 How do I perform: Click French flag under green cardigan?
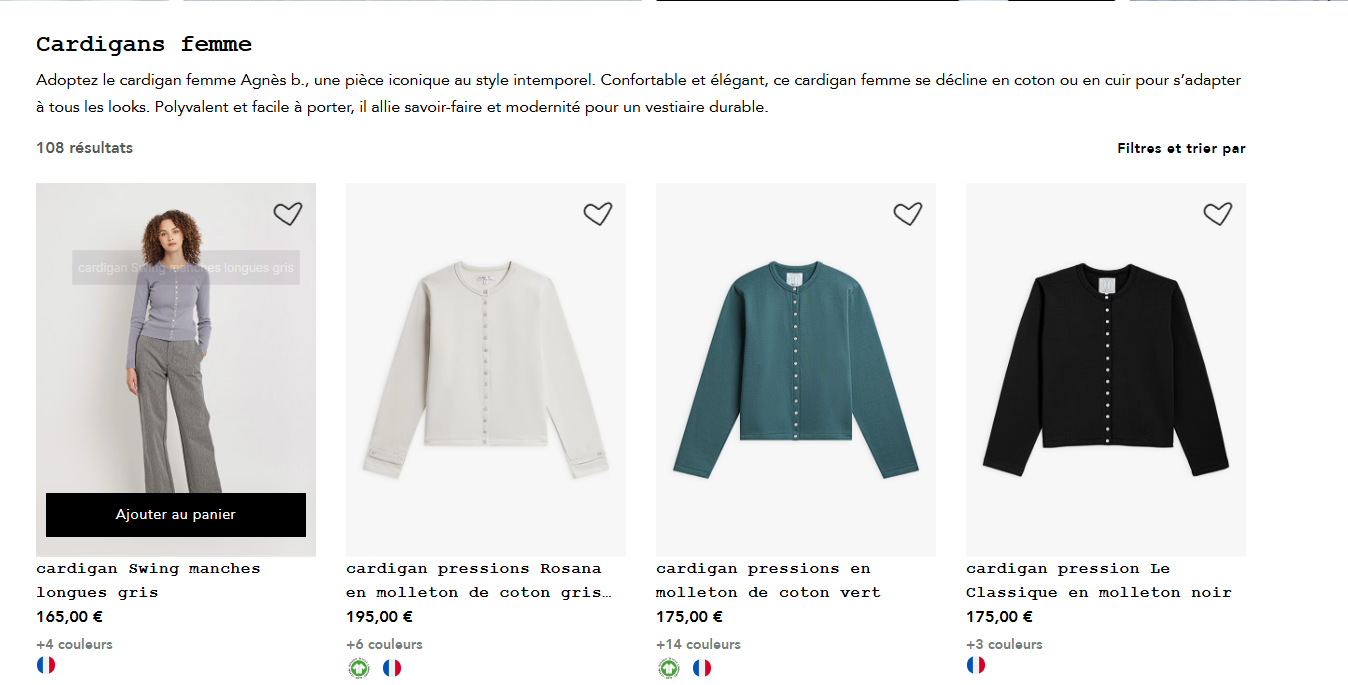702,668
